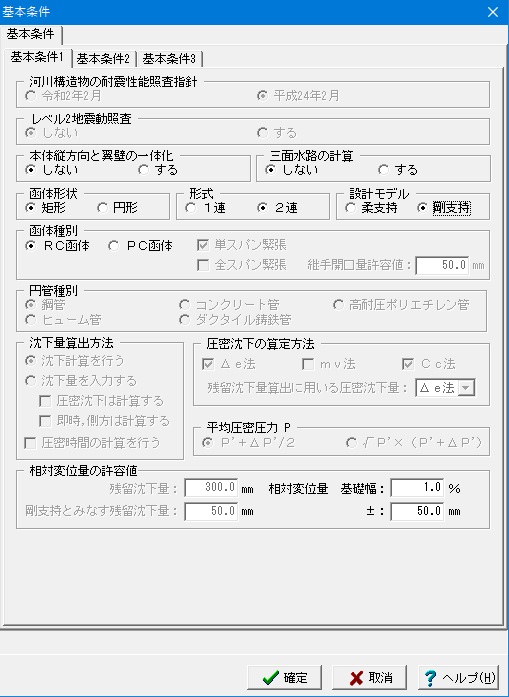Image resolution: width=509 pixels, height=697 pixels.
Task: Open help with the ヘルプ(H) button
Action: [458, 677]
